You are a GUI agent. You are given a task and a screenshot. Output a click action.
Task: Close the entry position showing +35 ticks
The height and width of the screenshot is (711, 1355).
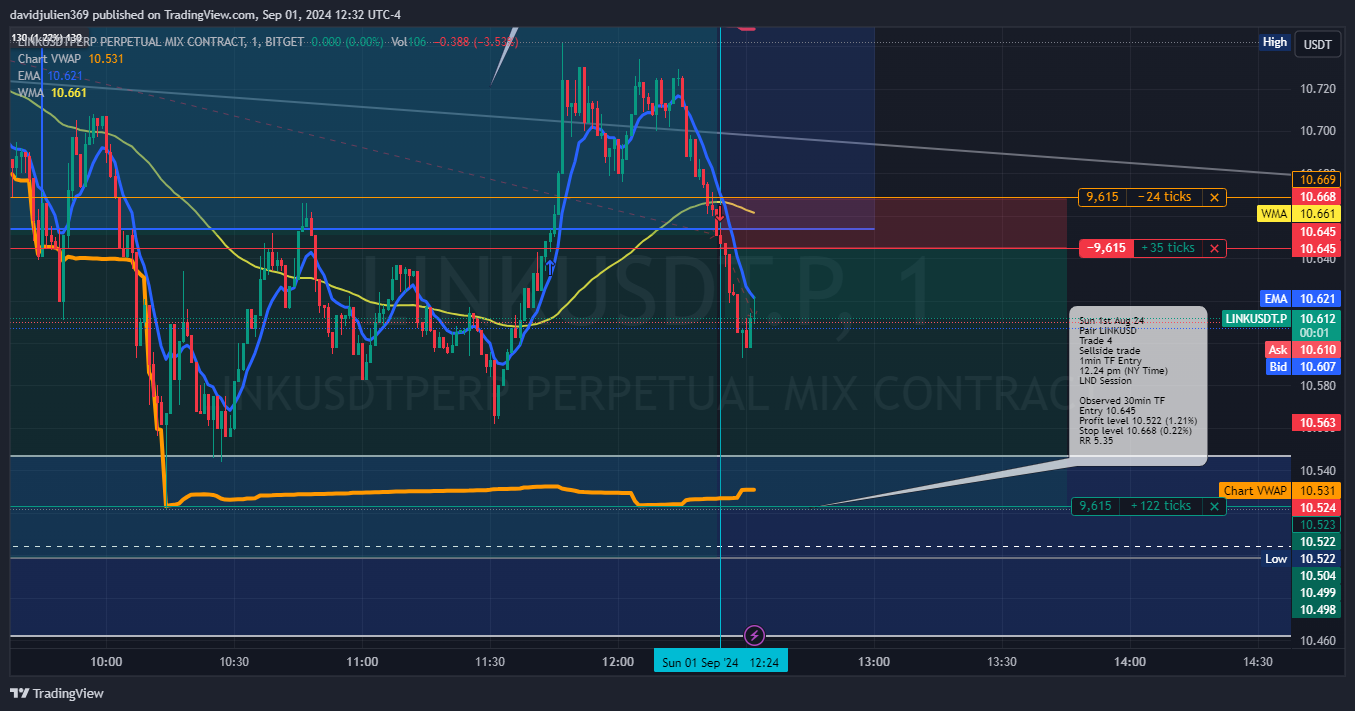(x=1214, y=248)
